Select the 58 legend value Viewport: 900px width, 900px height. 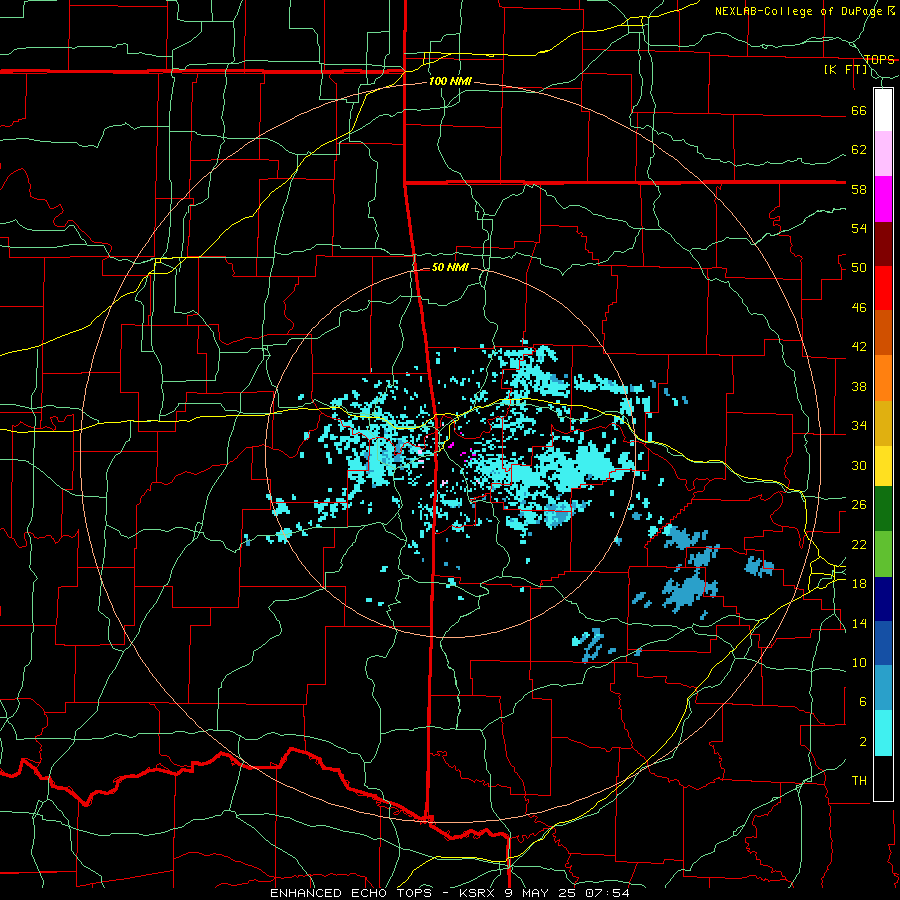coord(859,189)
